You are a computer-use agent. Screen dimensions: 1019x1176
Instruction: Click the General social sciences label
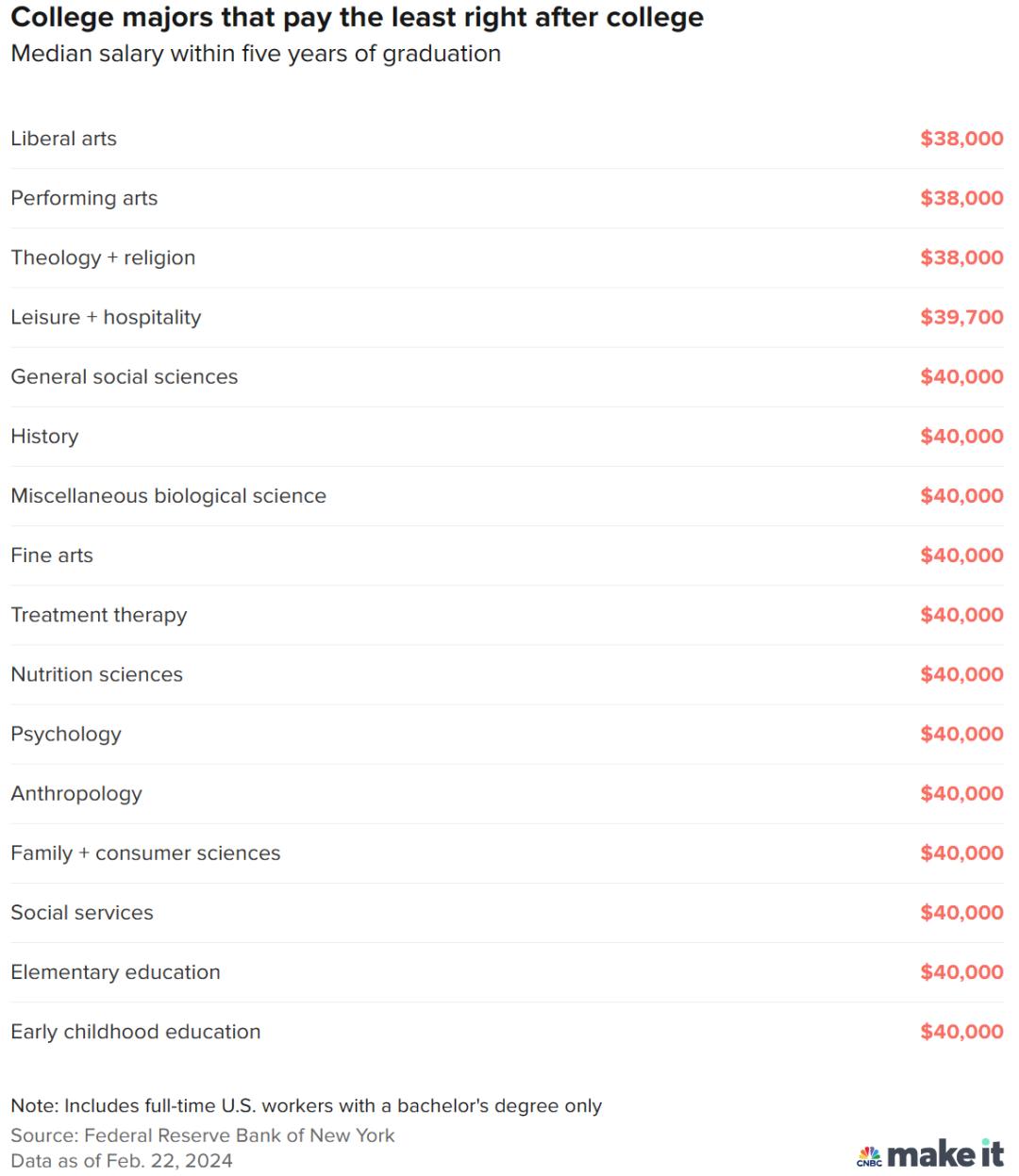click(x=125, y=376)
